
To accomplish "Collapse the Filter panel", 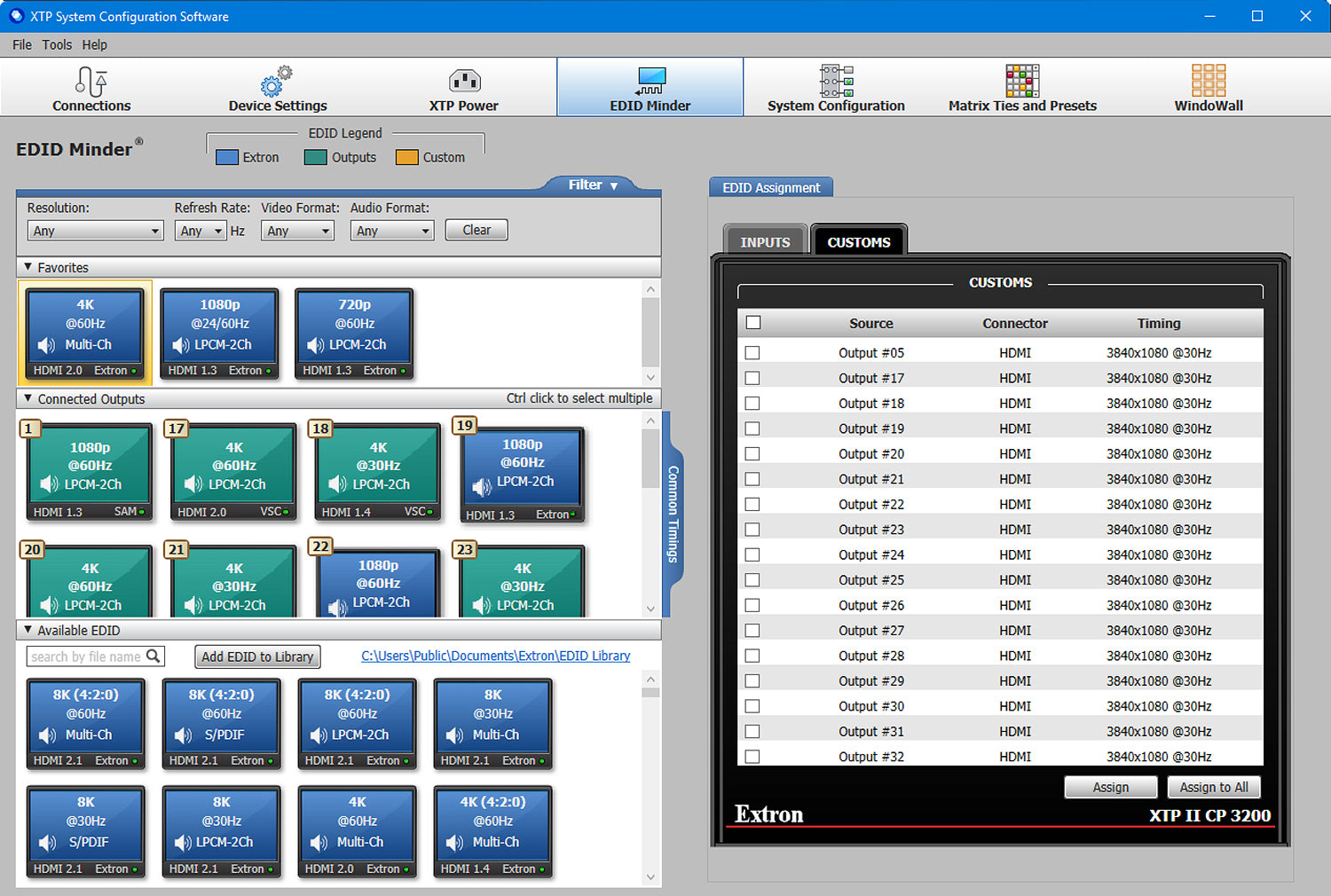I will coord(593,185).
